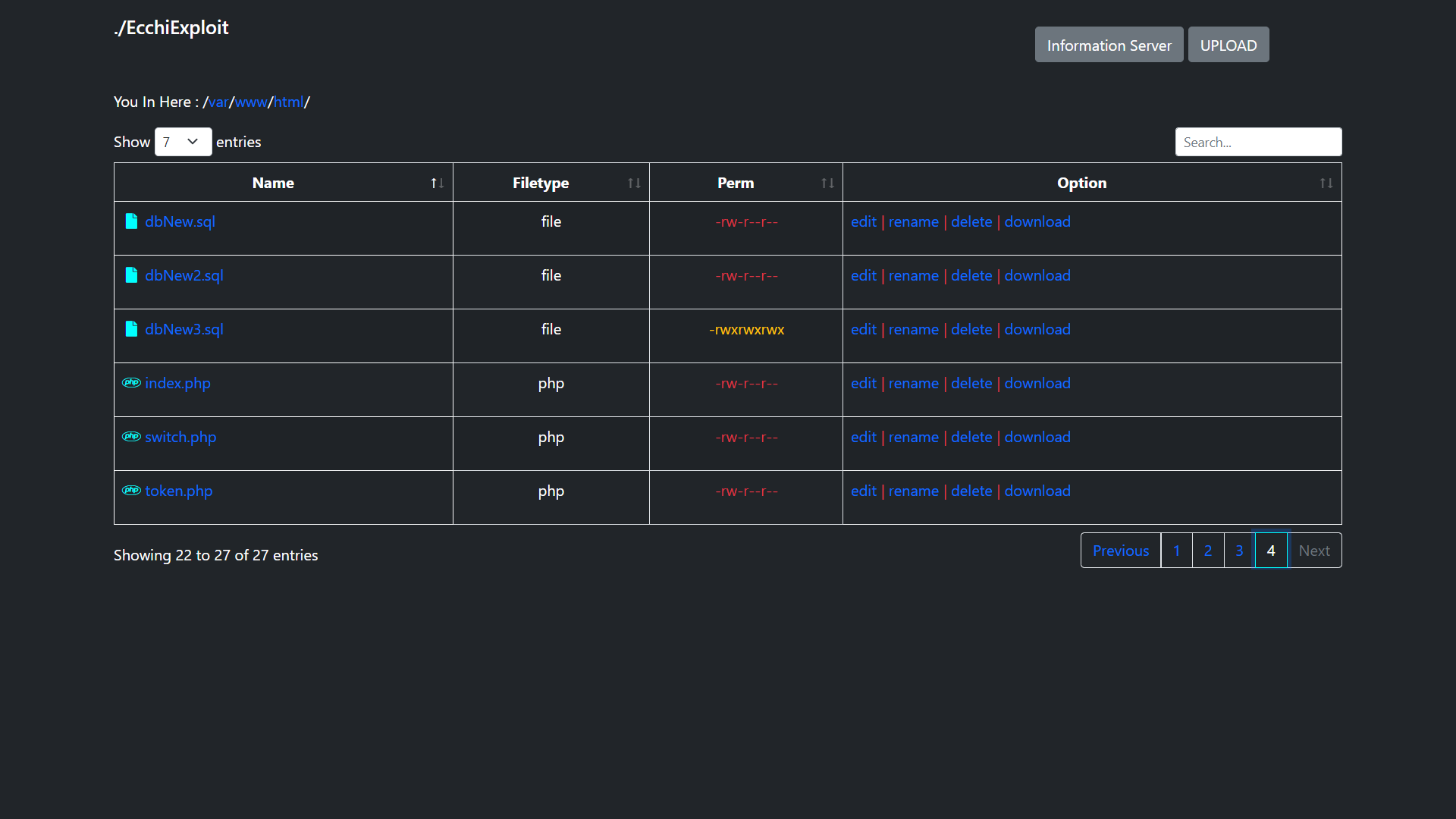Open the dbNew3.sql file
The width and height of the screenshot is (1456, 819).
pos(184,329)
